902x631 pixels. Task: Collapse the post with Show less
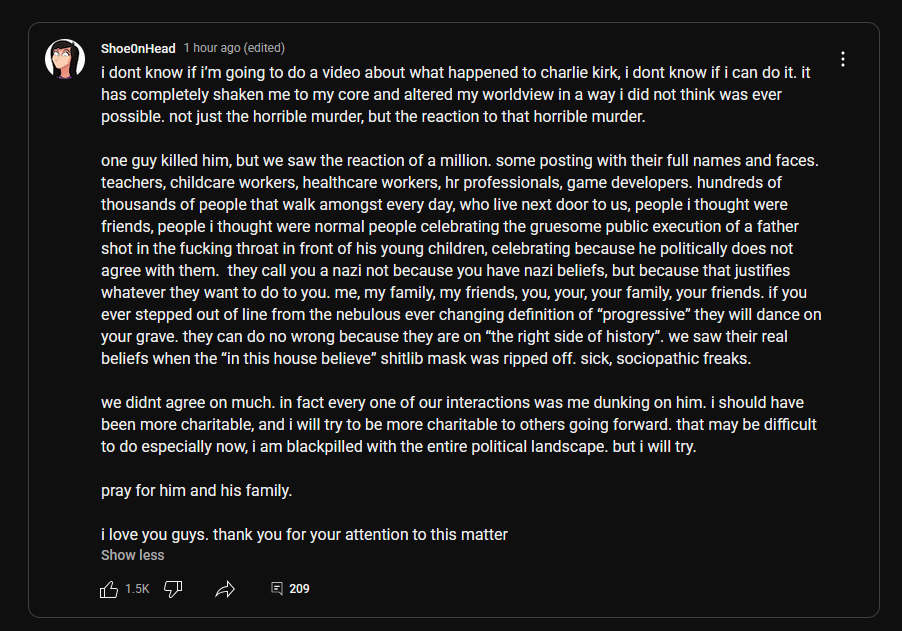132,555
